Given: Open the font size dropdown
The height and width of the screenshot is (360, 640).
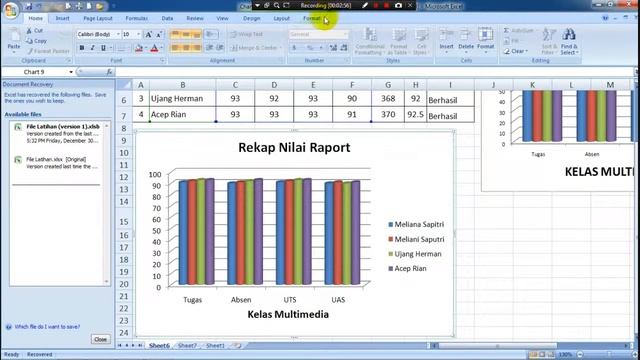Looking at the screenshot, I should pyautogui.click(x=139, y=35).
